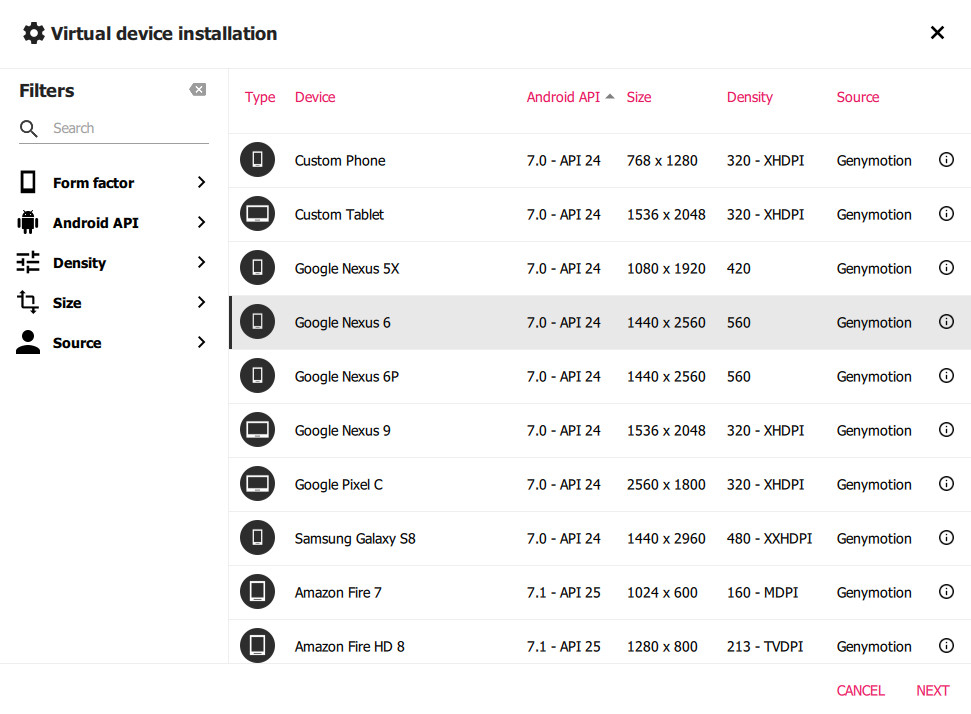The image size is (971, 714).
Task: Focus the Search filter input field
Action: pyautogui.click(x=130, y=128)
